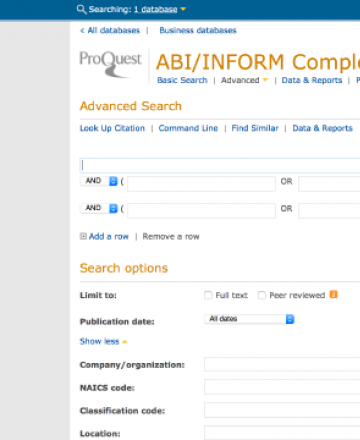Enable the Full text limit checkbox
The image size is (360, 440).
coord(208,295)
